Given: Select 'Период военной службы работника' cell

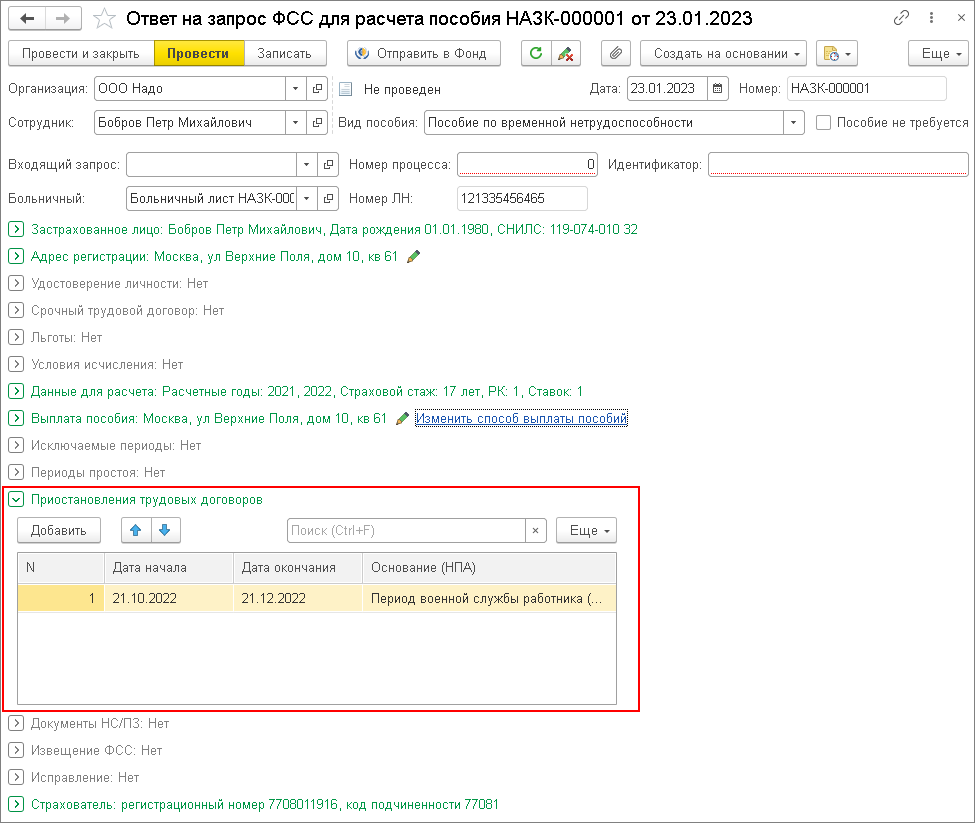Looking at the screenshot, I should click(x=489, y=599).
